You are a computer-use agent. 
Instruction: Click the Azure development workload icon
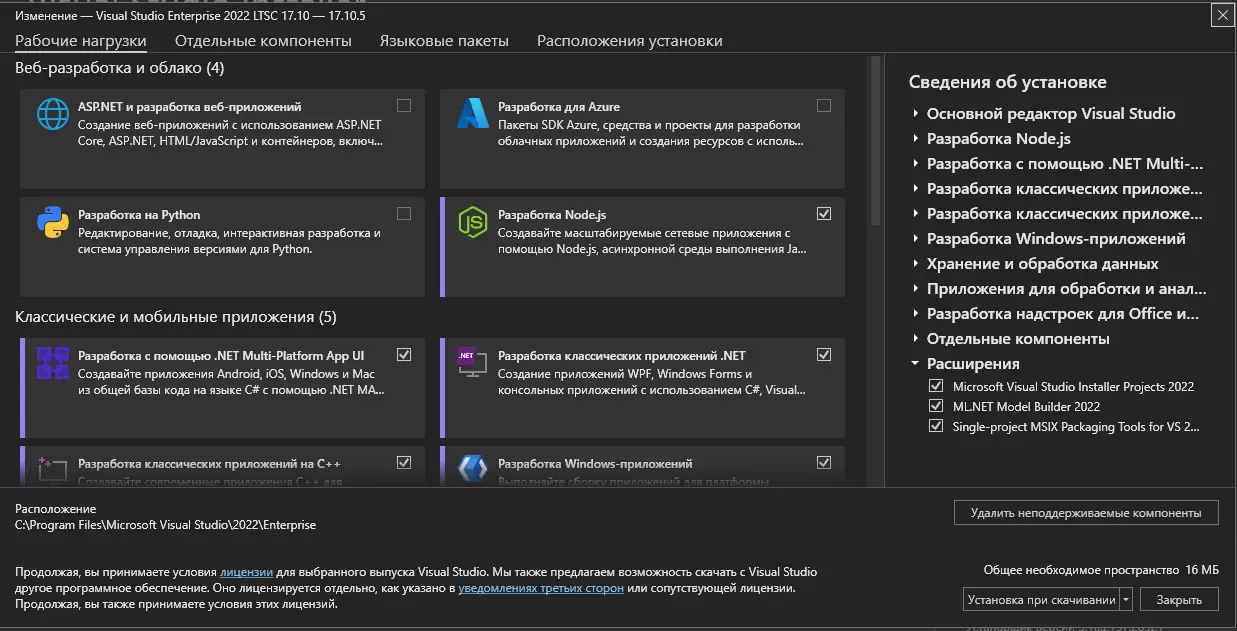[x=472, y=113]
